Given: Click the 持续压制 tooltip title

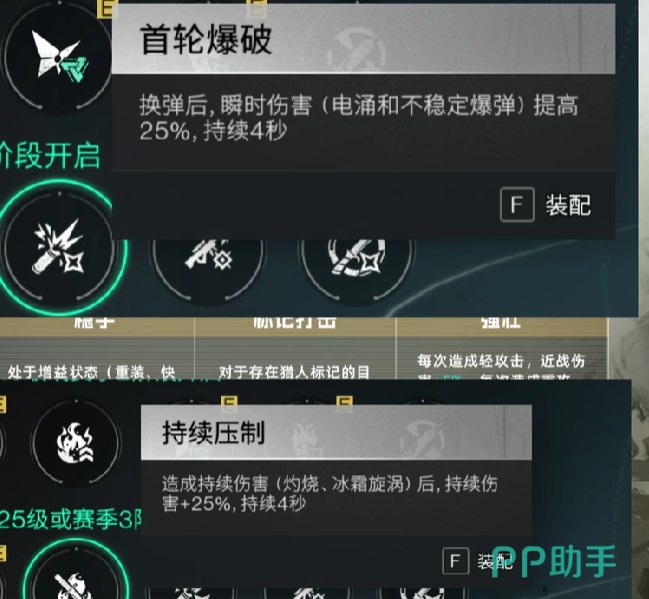Looking at the screenshot, I should coord(214,433).
